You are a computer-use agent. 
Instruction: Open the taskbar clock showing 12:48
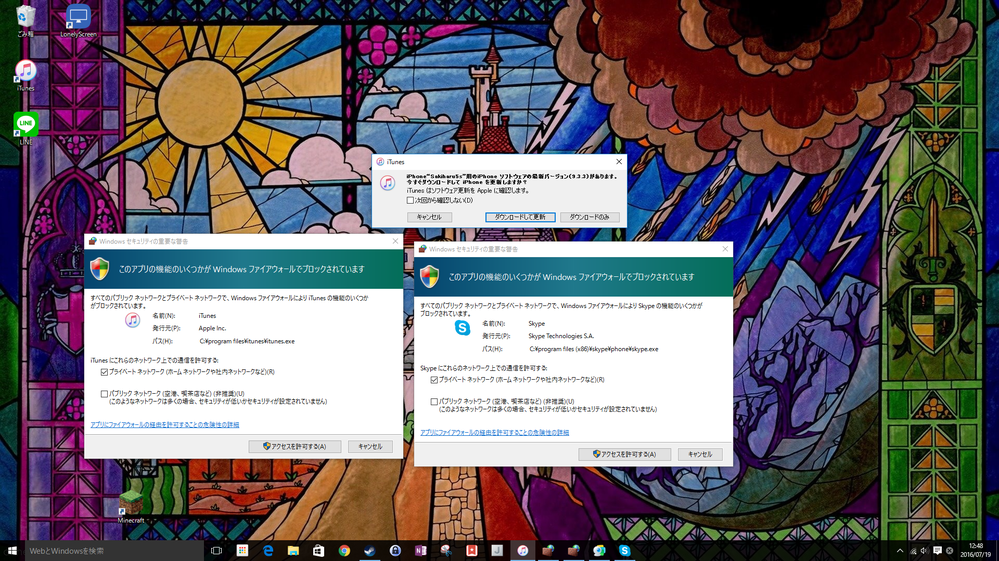coord(975,551)
